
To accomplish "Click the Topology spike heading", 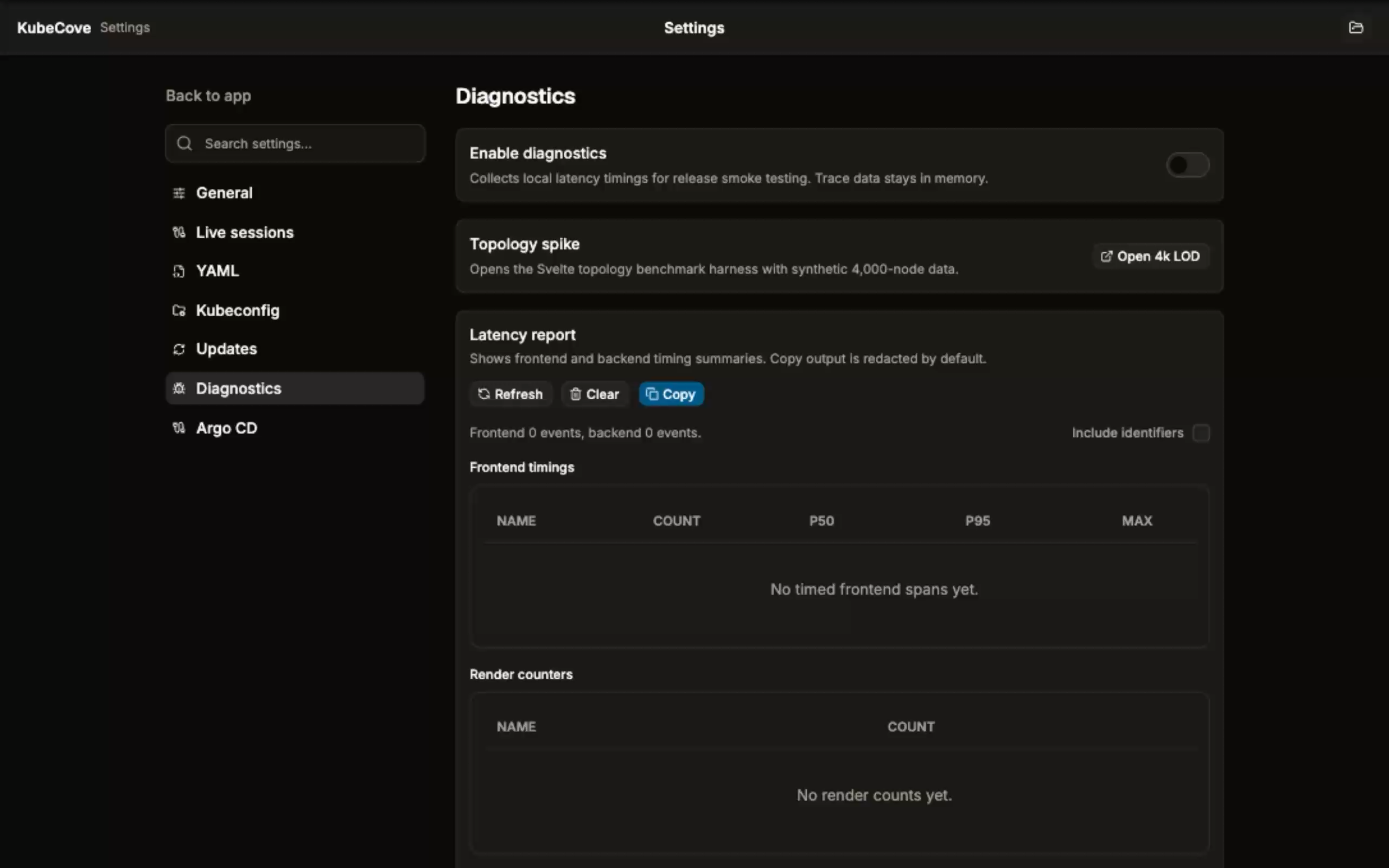I will pyautogui.click(x=525, y=245).
